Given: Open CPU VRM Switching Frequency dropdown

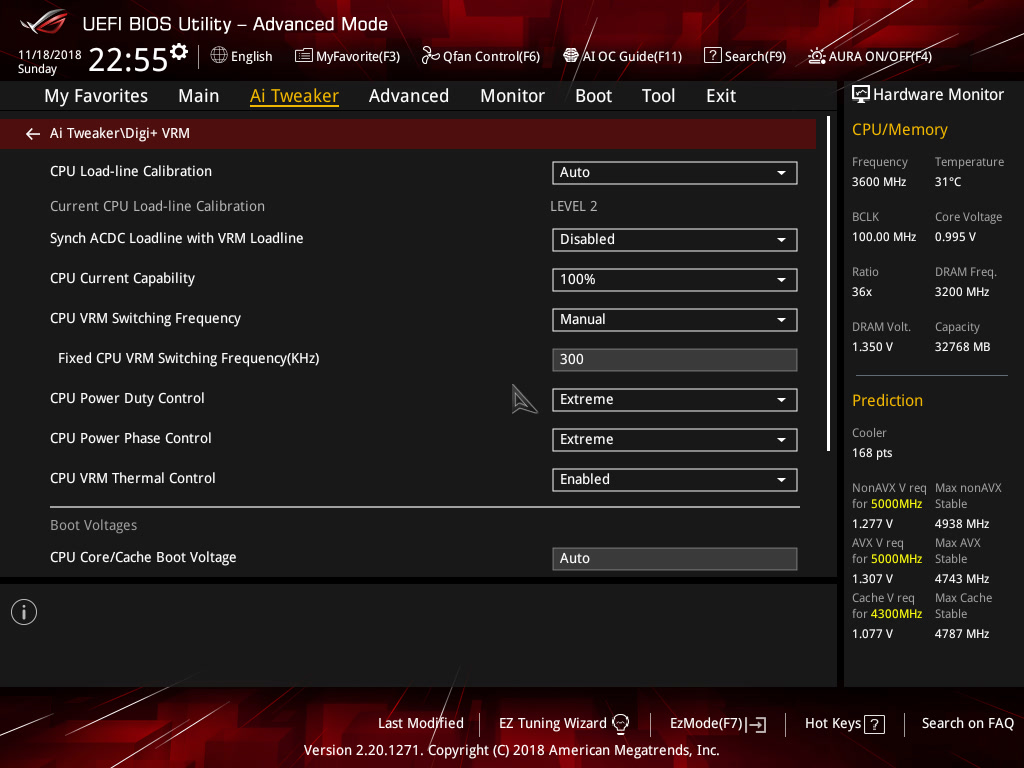Looking at the screenshot, I should (x=675, y=319).
